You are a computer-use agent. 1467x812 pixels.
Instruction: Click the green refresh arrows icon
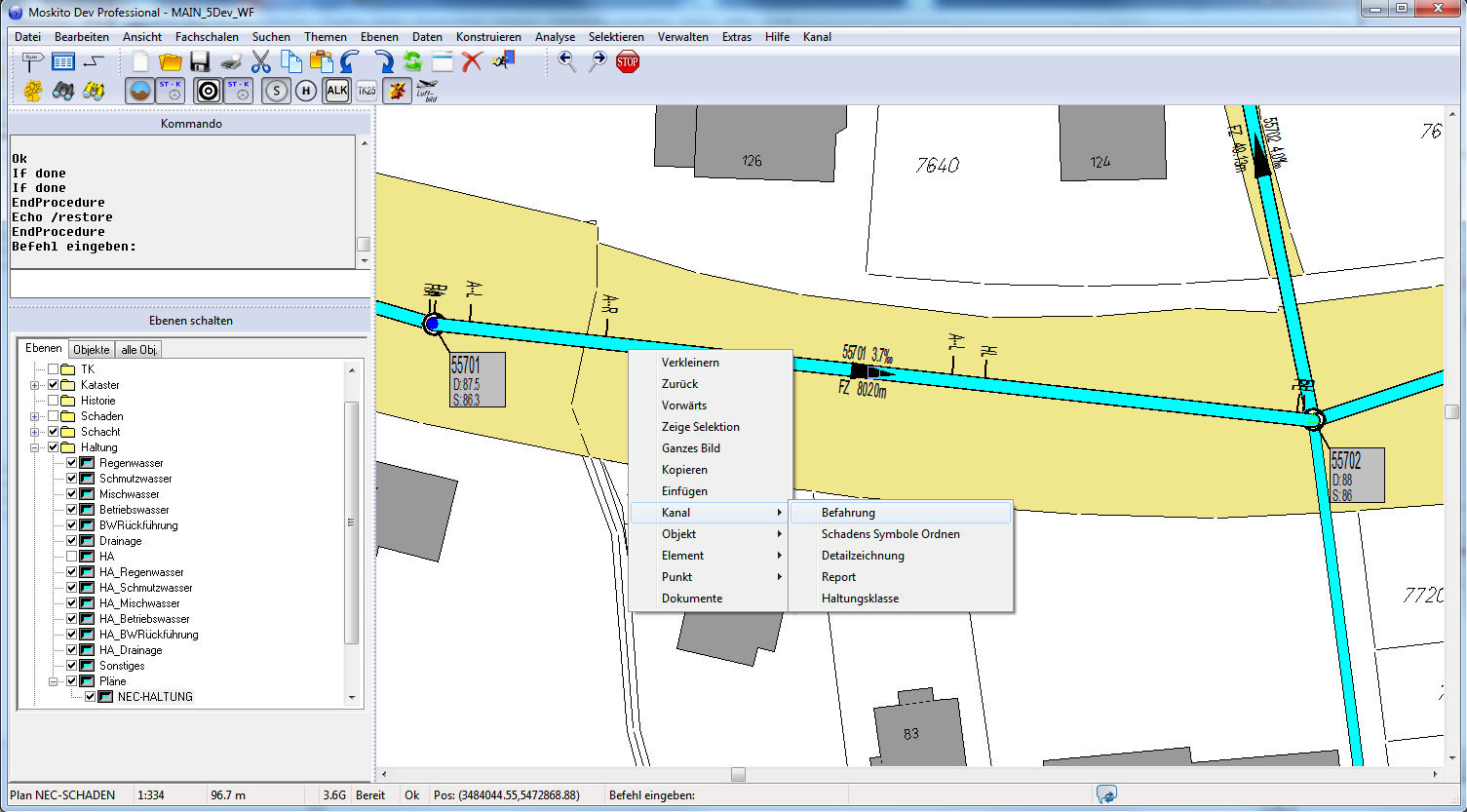pos(412,62)
